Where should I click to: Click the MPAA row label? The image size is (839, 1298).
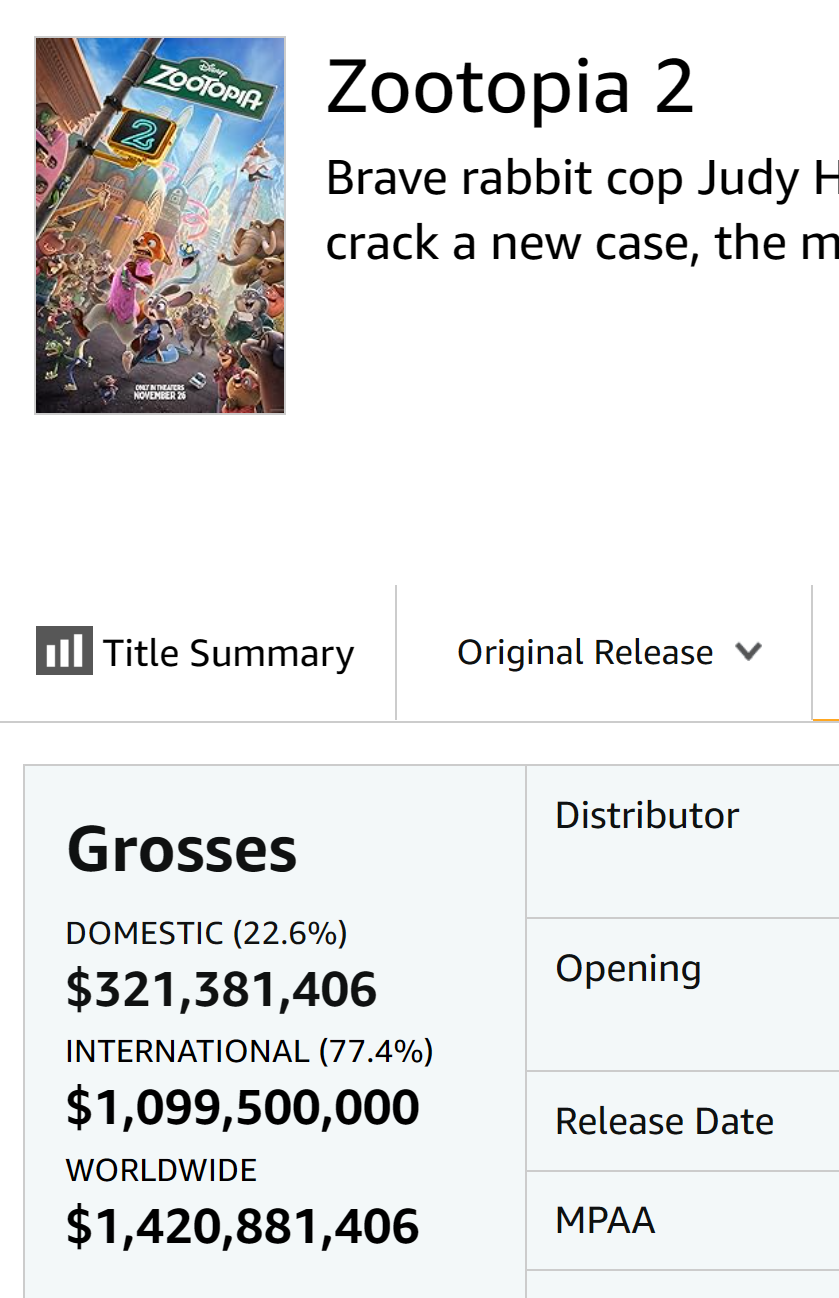pos(605,1221)
